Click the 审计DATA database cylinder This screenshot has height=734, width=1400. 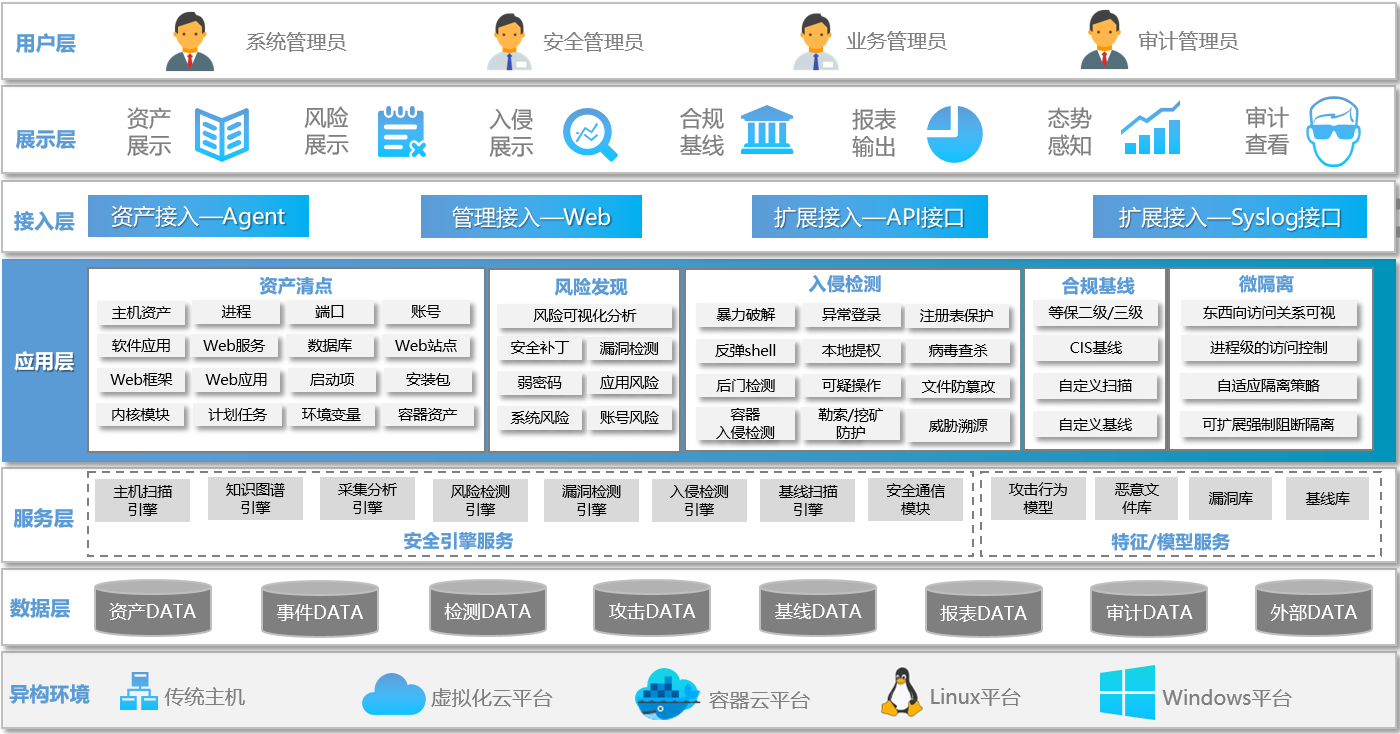1149,611
